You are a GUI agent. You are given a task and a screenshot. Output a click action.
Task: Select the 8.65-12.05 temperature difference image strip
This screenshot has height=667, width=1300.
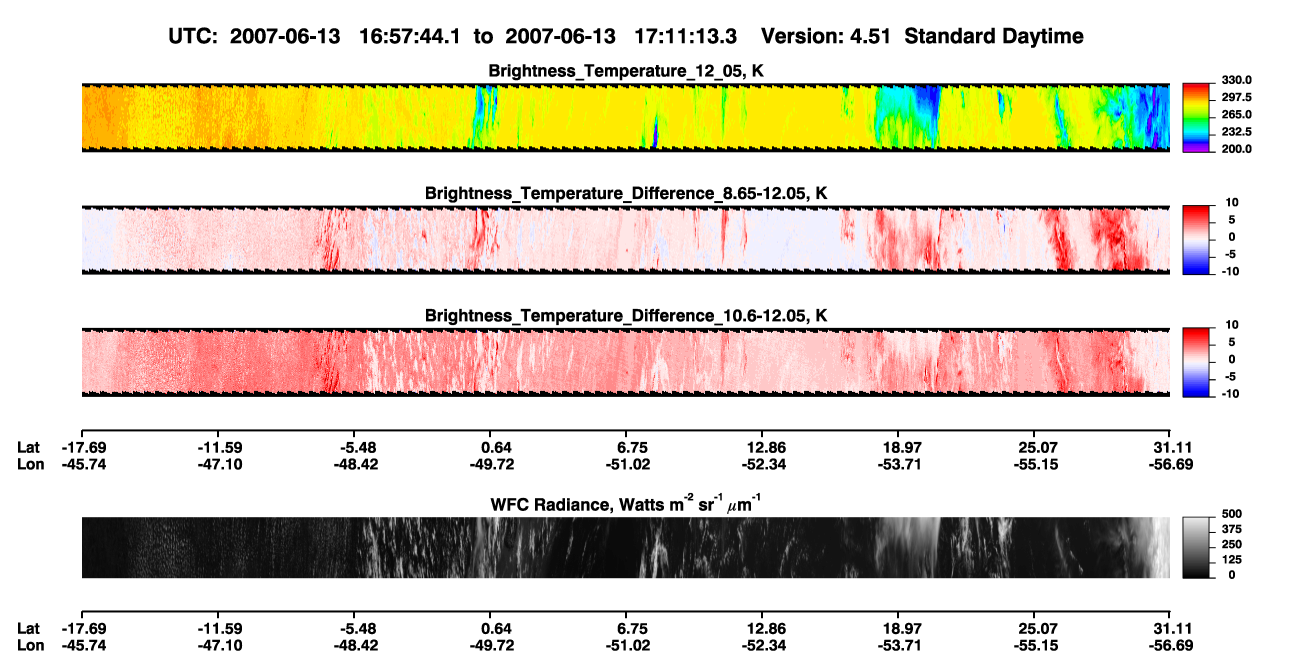click(x=625, y=239)
